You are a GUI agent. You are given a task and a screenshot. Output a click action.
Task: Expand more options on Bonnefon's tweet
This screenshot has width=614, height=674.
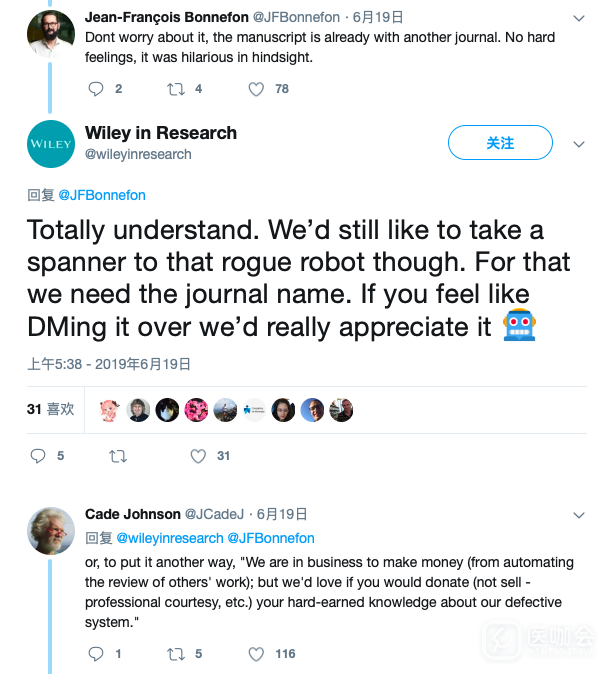578,18
